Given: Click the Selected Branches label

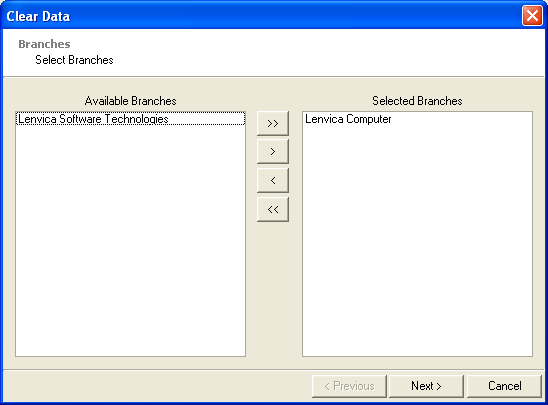Looking at the screenshot, I should (x=417, y=101).
